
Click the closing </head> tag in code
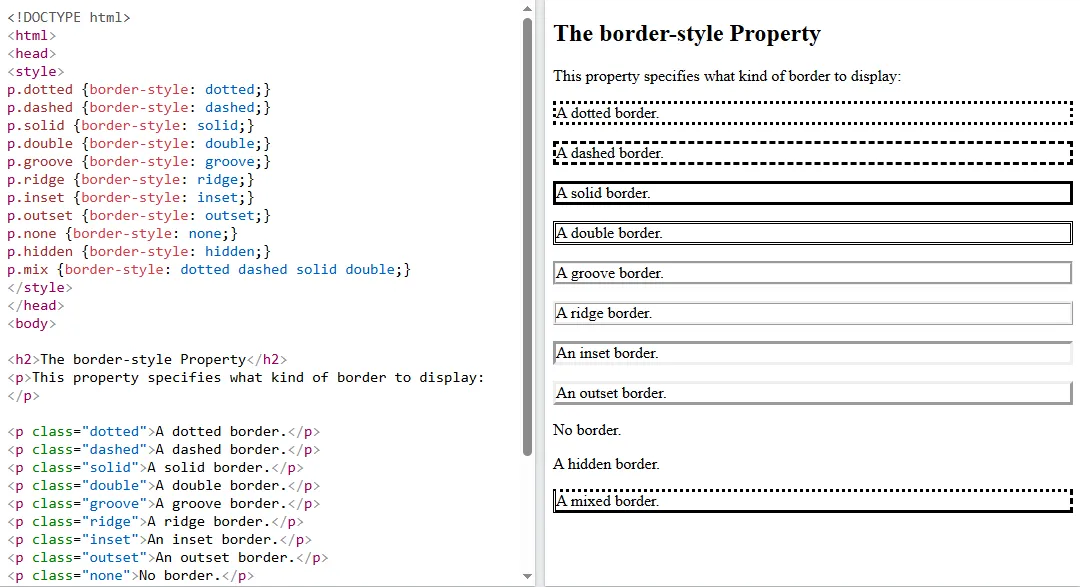click(x=37, y=305)
